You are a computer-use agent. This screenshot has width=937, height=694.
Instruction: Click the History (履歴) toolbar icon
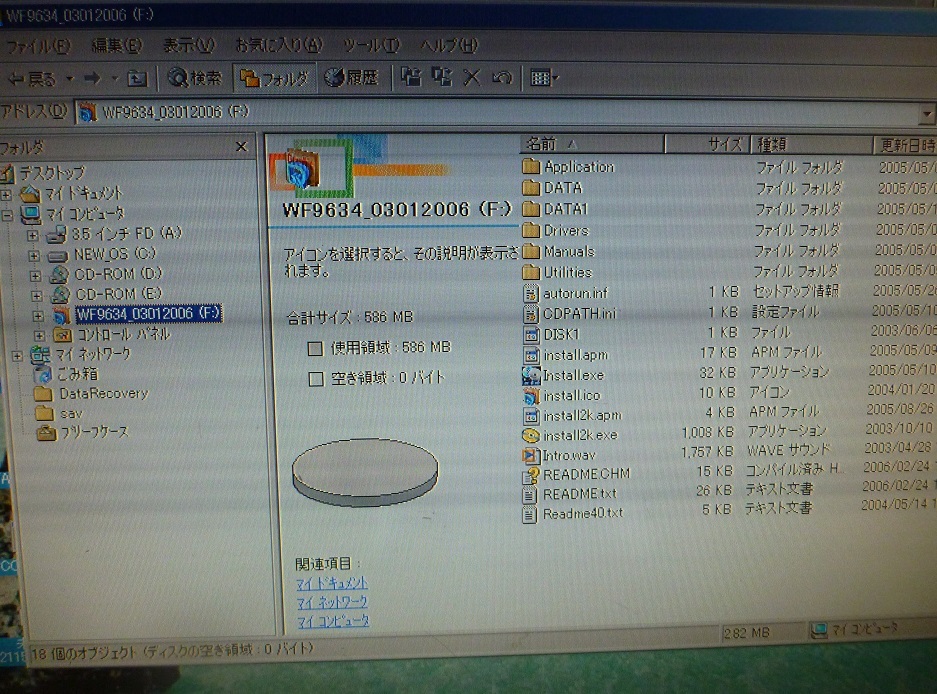pos(350,78)
